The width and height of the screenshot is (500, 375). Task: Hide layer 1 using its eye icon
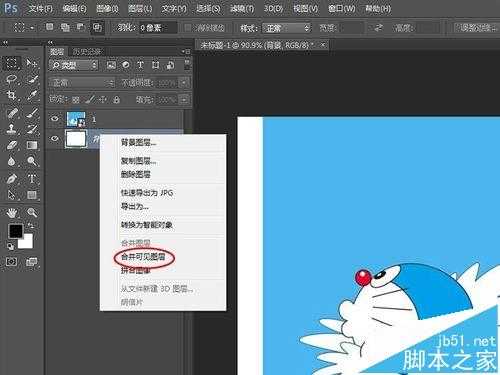[x=55, y=118]
